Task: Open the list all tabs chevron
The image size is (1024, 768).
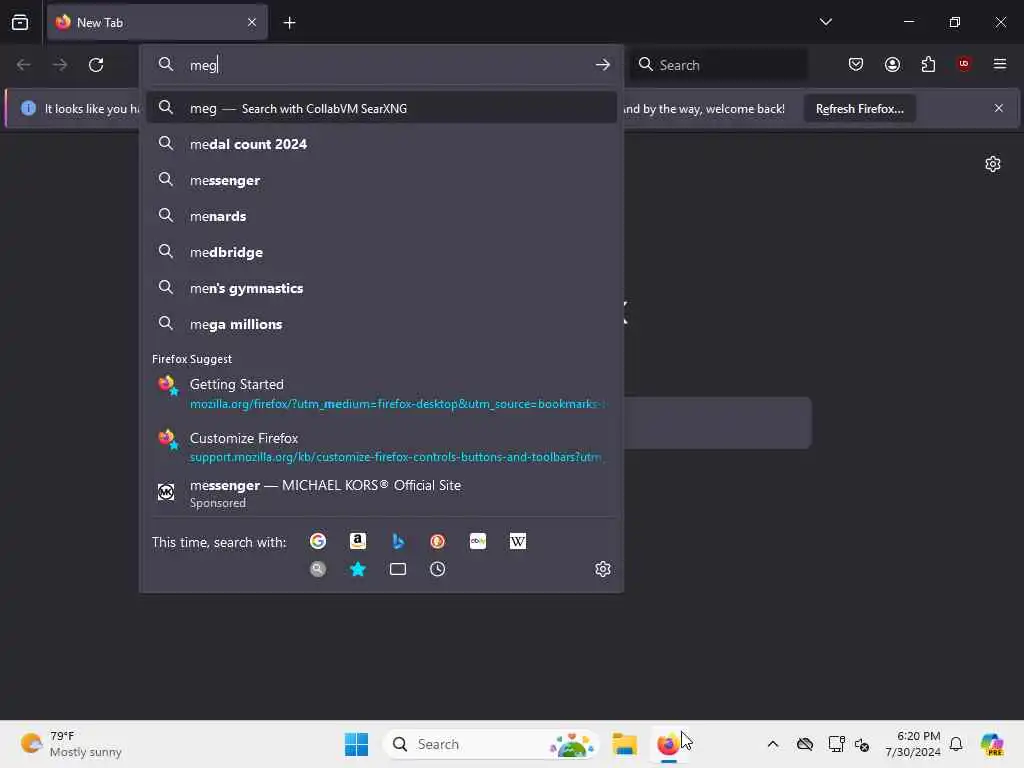Action: pyautogui.click(x=825, y=22)
